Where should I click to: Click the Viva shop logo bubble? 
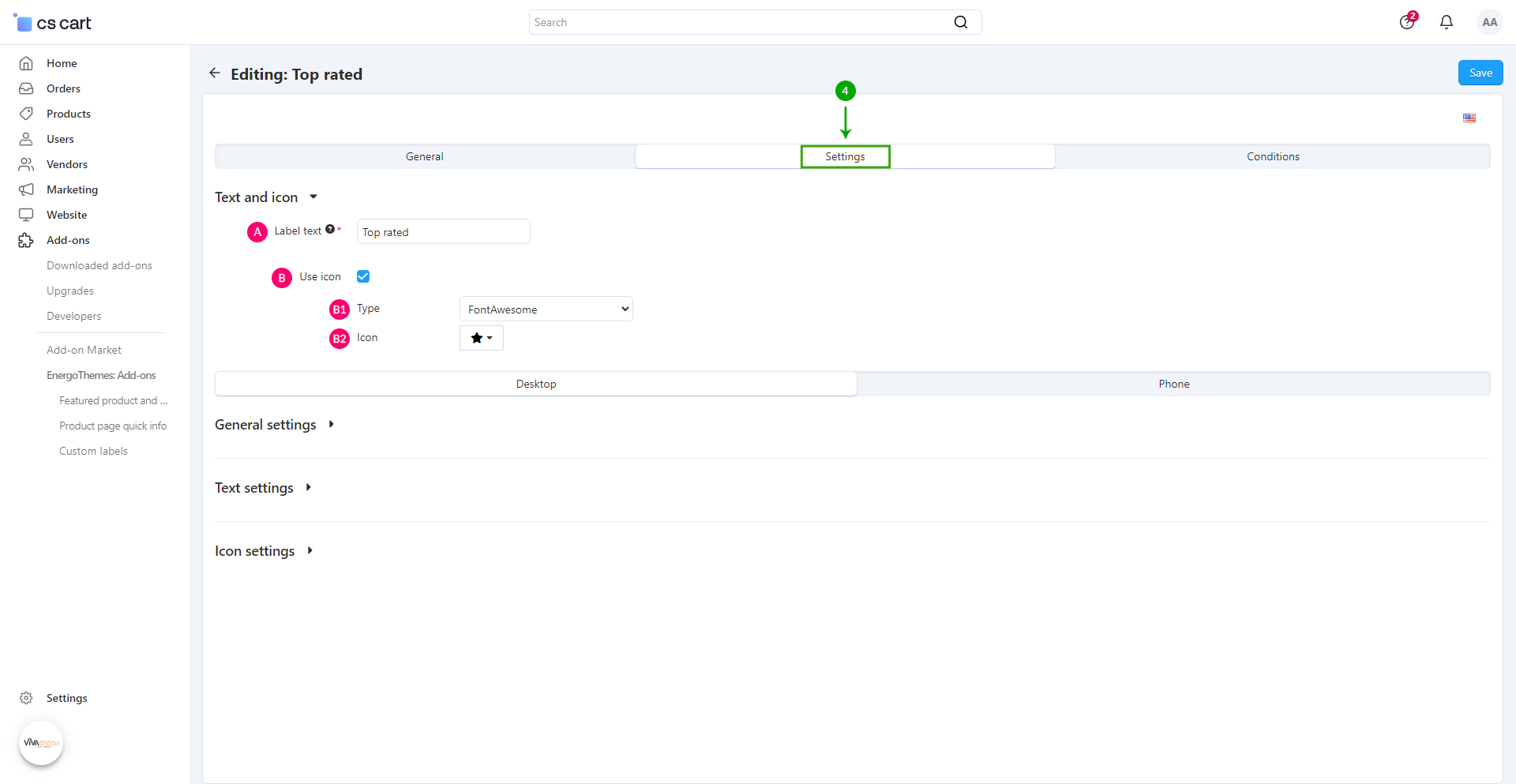[41, 743]
